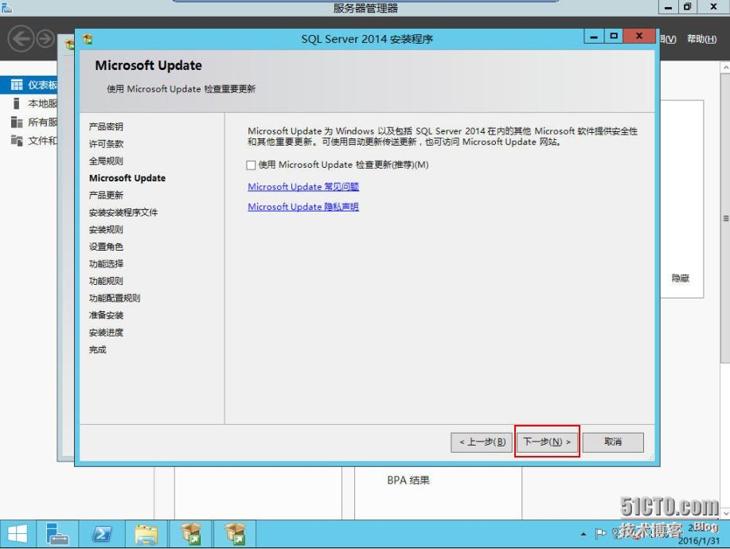Click Action Center flag tray icon
The image size is (730, 549).
pyautogui.click(x=600, y=534)
